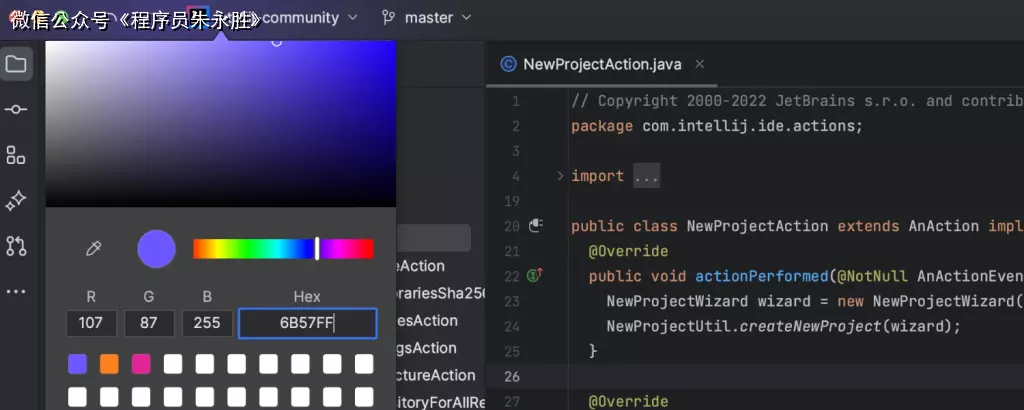The width and height of the screenshot is (1024, 410).
Task: Open the Pull Requests tool window
Action: tap(16, 246)
